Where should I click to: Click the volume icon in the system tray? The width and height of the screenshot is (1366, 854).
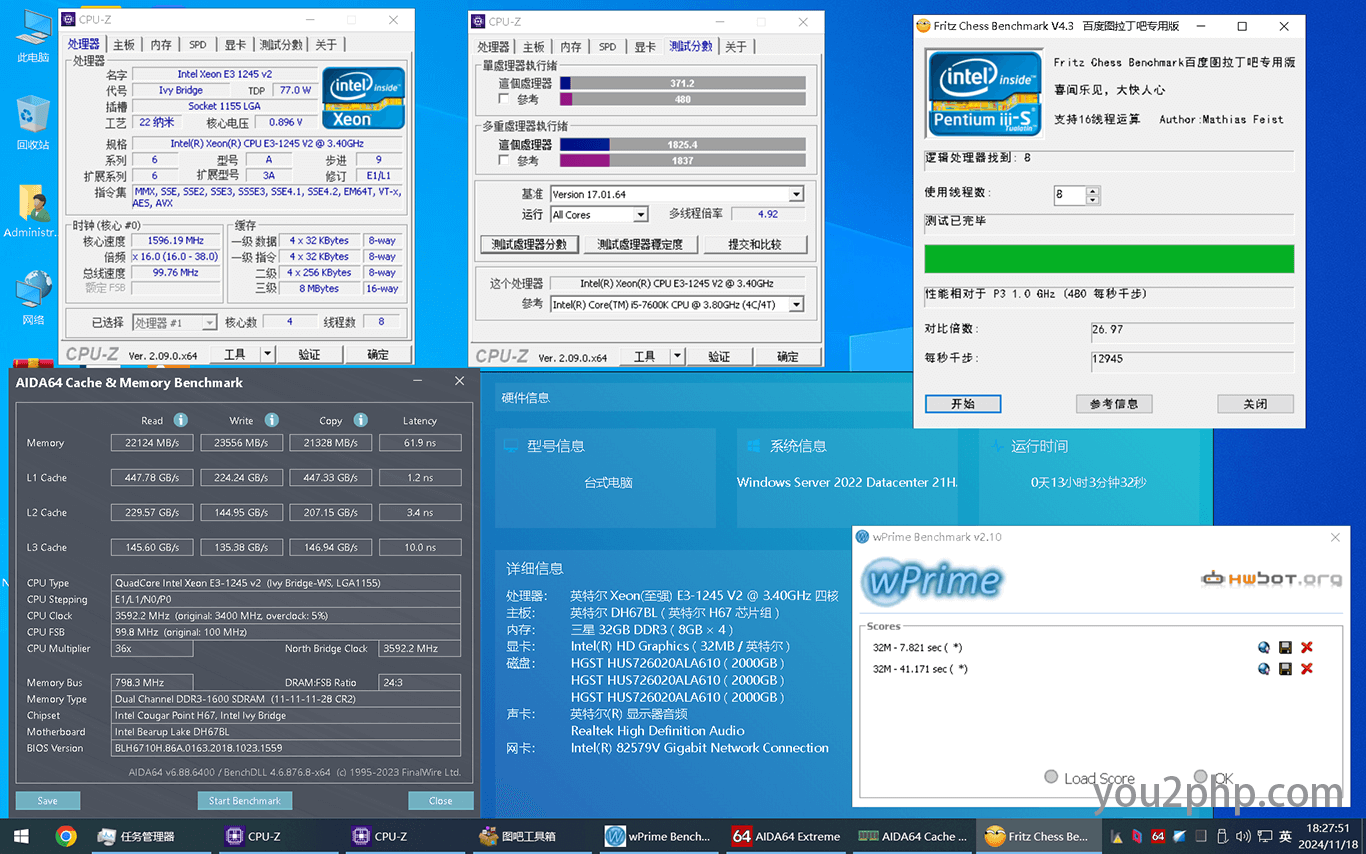(1241, 836)
